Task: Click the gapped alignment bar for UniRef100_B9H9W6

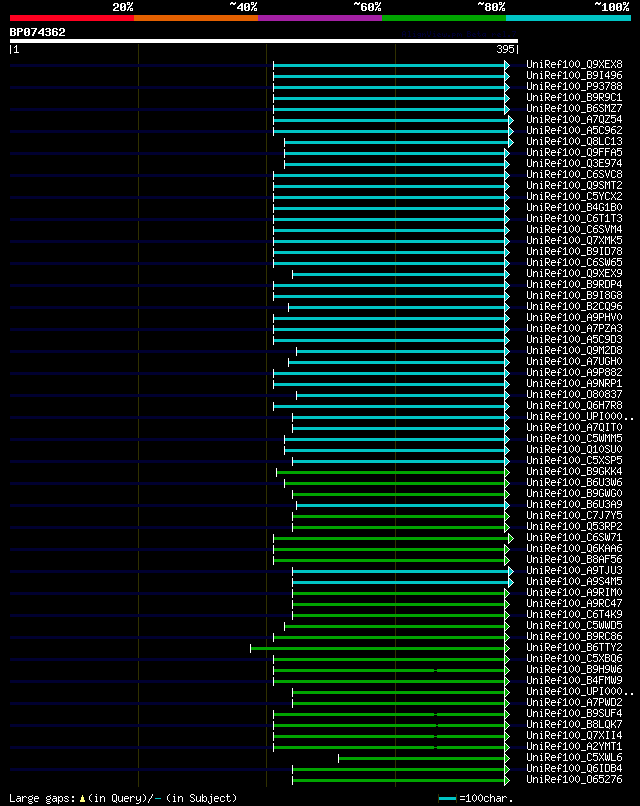Action: [391, 670]
